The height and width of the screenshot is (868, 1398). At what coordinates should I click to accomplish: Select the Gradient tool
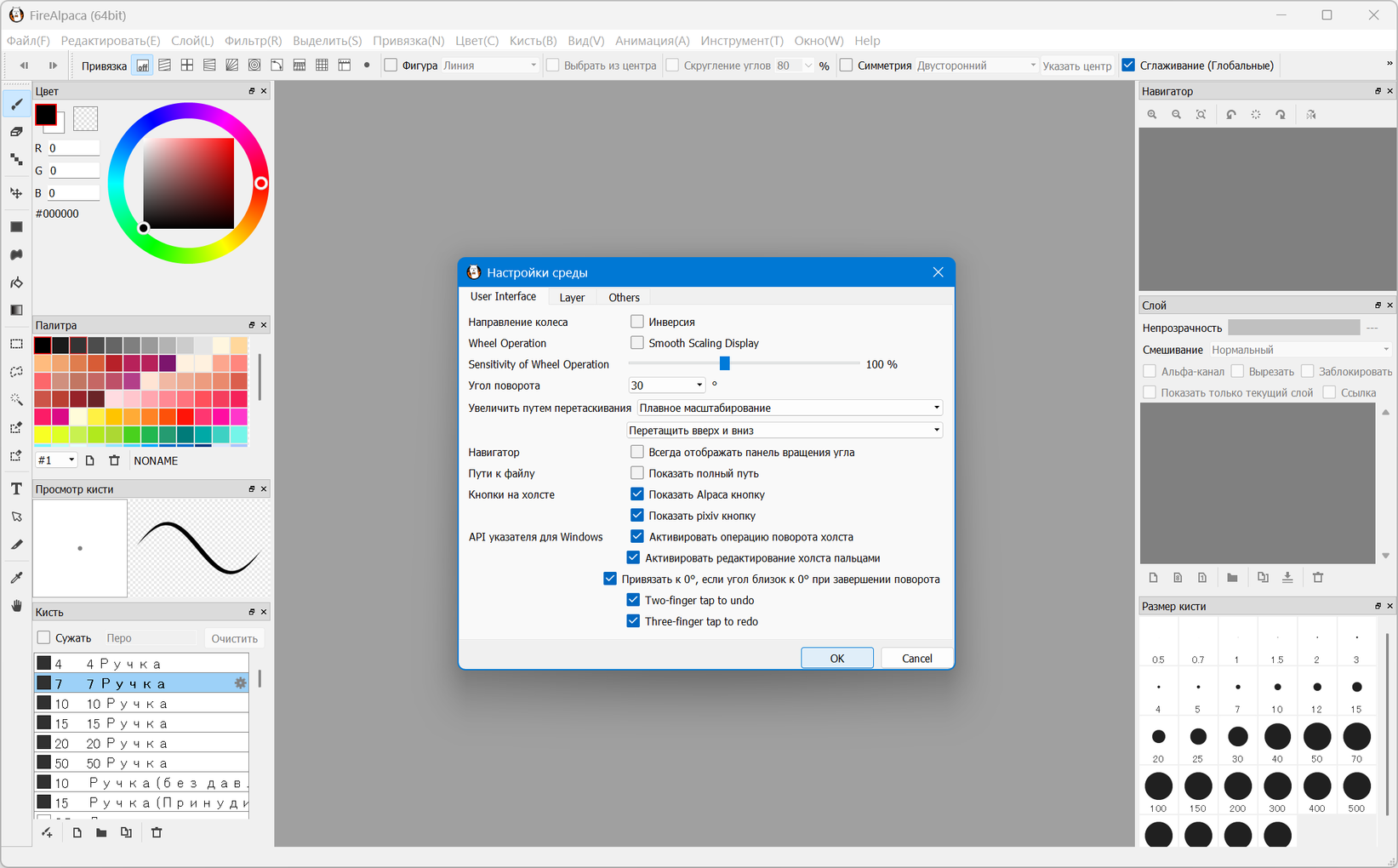click(16, 310)
